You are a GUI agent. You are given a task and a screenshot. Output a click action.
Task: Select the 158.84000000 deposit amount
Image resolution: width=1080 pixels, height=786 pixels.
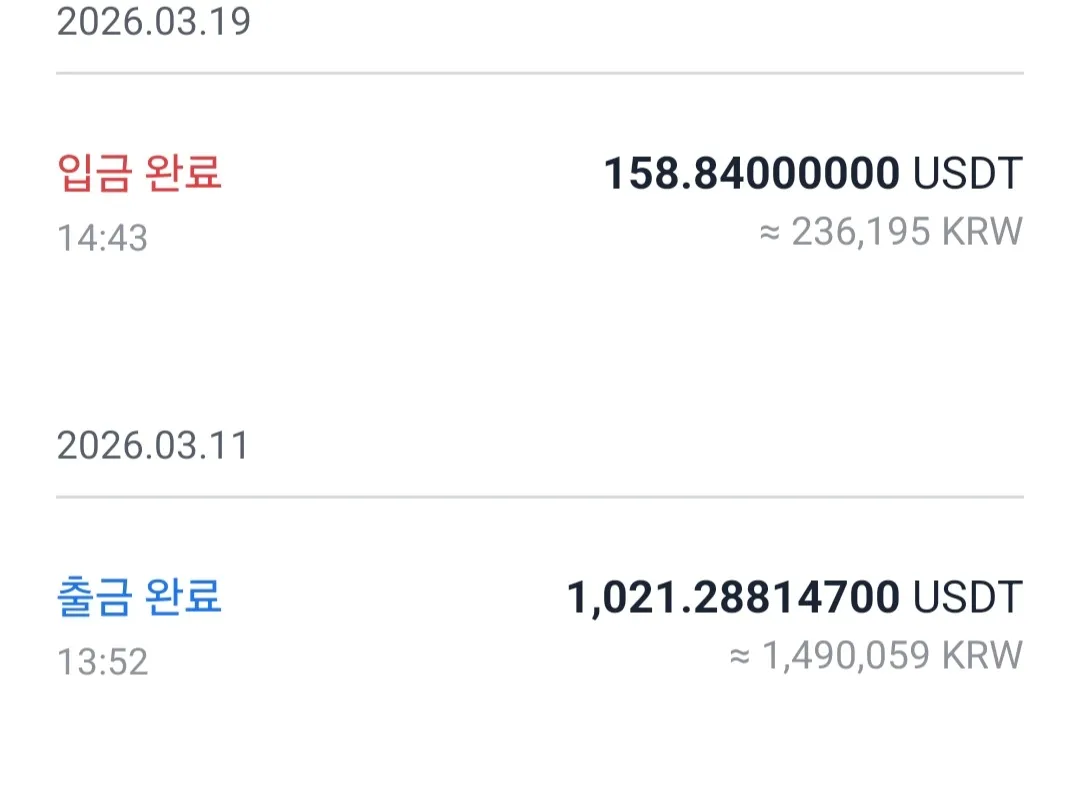pyautogui.click(x=751, y=174)
